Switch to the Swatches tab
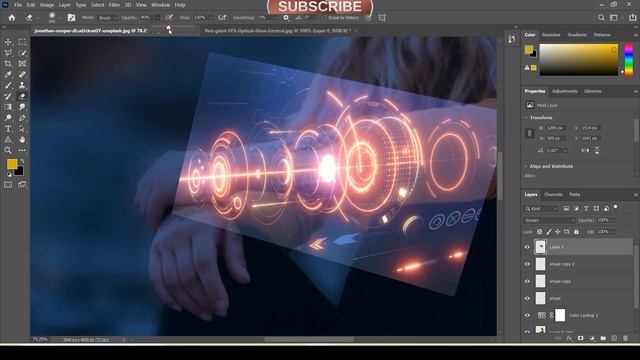 tap(551, 35)
